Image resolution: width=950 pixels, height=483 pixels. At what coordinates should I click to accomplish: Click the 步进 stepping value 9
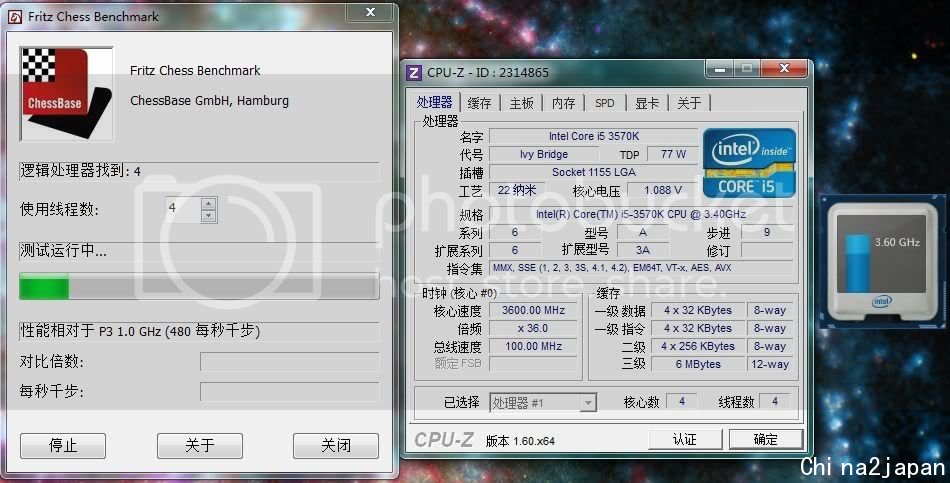pyautogui.click(x=767, y=232)
